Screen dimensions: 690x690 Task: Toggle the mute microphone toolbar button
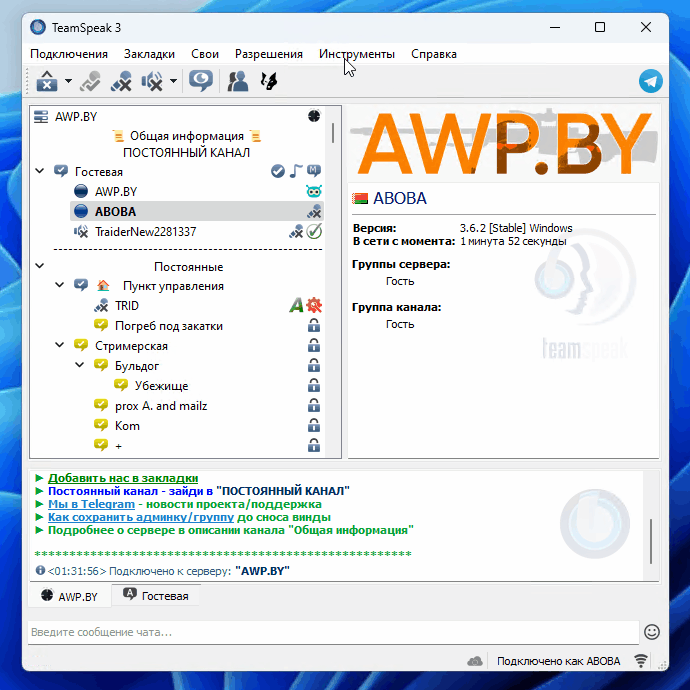pos(121,81)
